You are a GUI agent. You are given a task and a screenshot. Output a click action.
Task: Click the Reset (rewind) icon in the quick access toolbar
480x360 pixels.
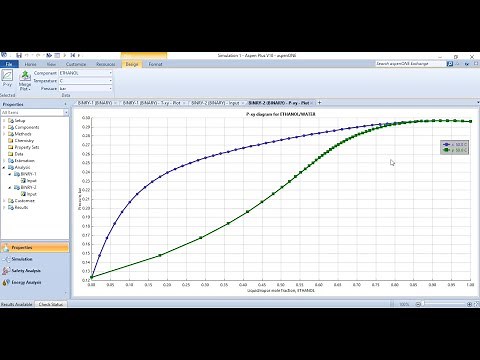[x=73, y=55]
